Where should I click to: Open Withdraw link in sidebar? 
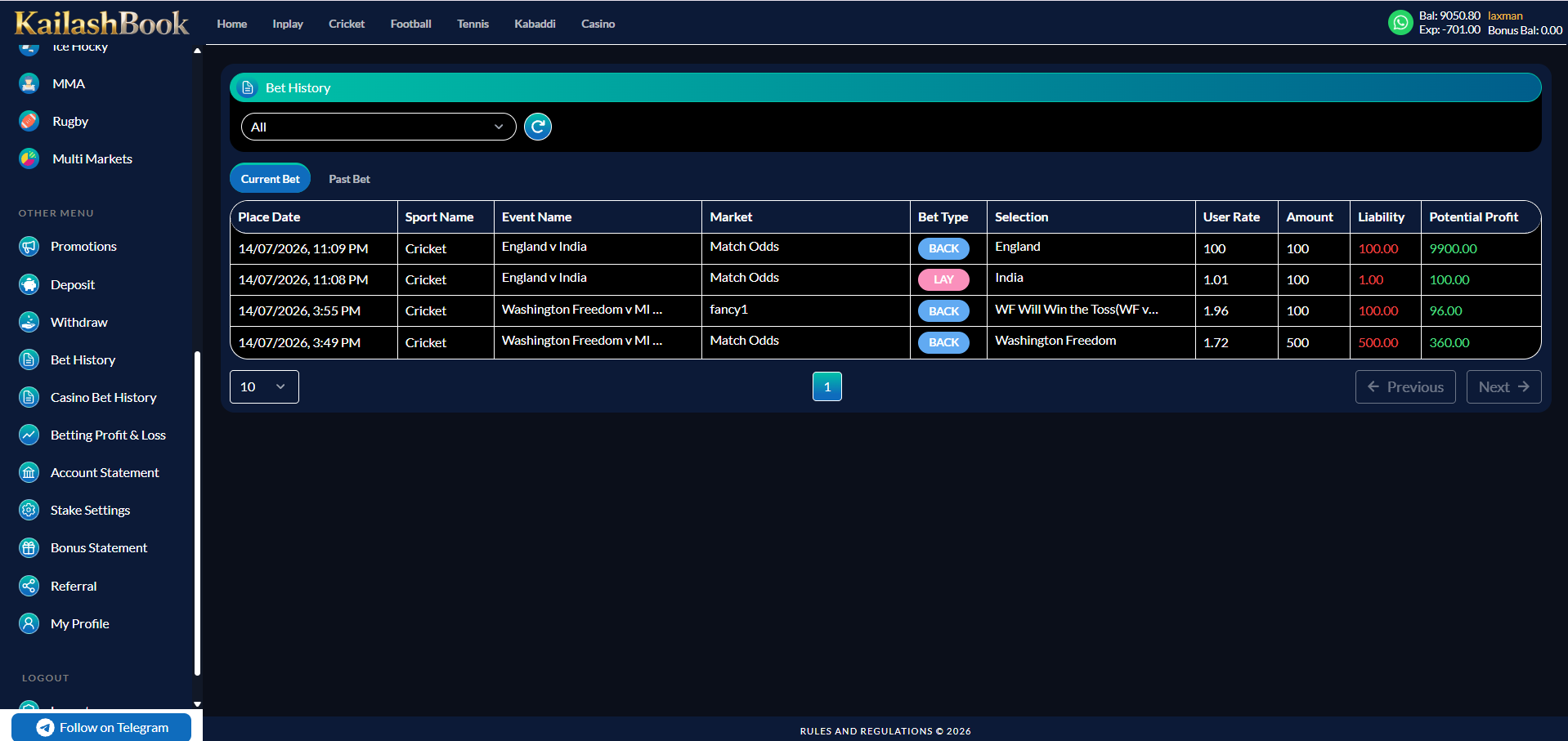point(79,322)
